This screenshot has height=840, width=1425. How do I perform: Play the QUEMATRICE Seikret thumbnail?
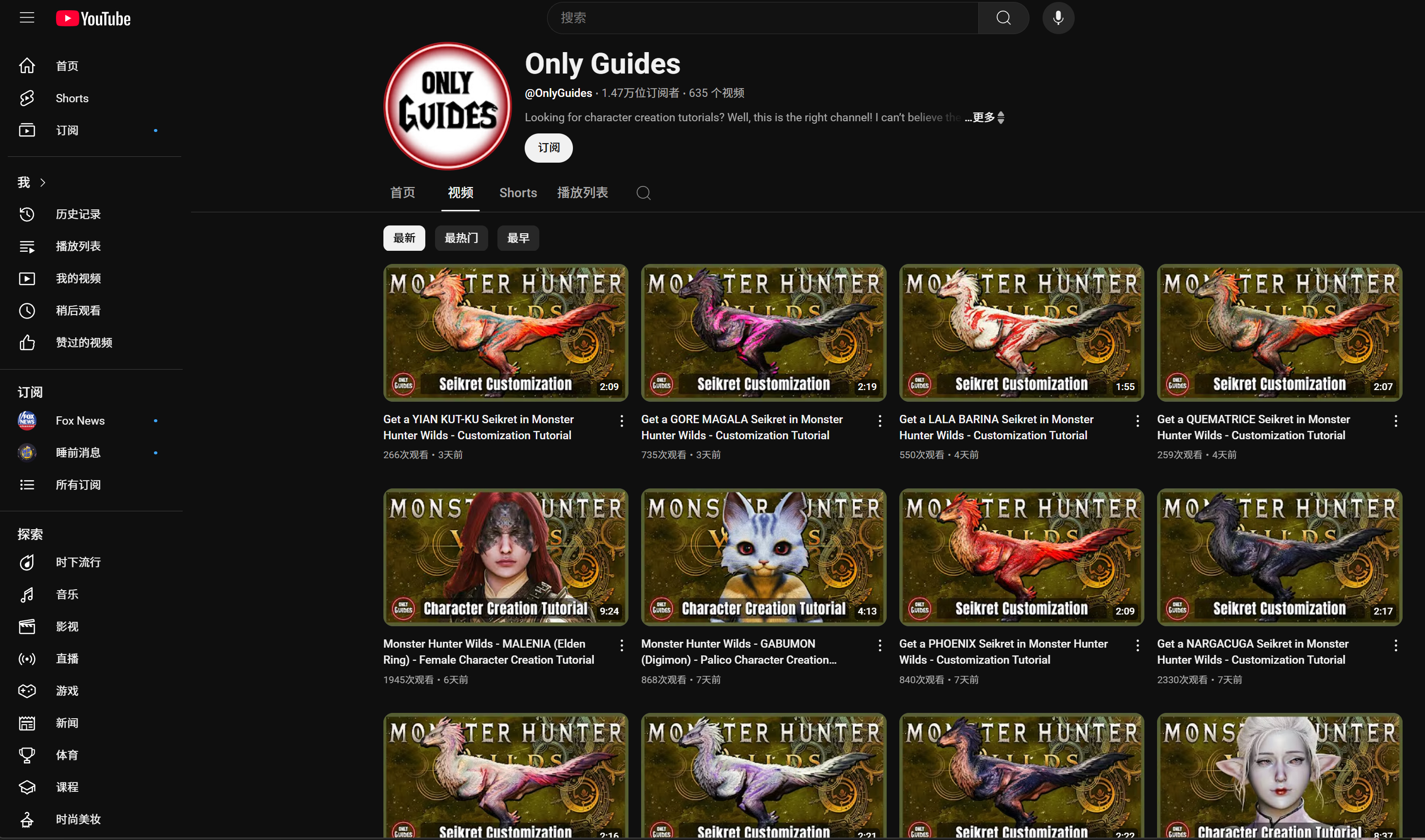coord(1279,334)
